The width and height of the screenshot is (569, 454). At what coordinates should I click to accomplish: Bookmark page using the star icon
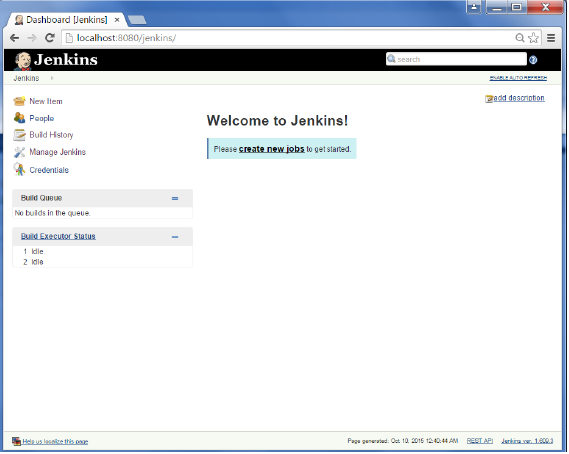tap(533, 38)
